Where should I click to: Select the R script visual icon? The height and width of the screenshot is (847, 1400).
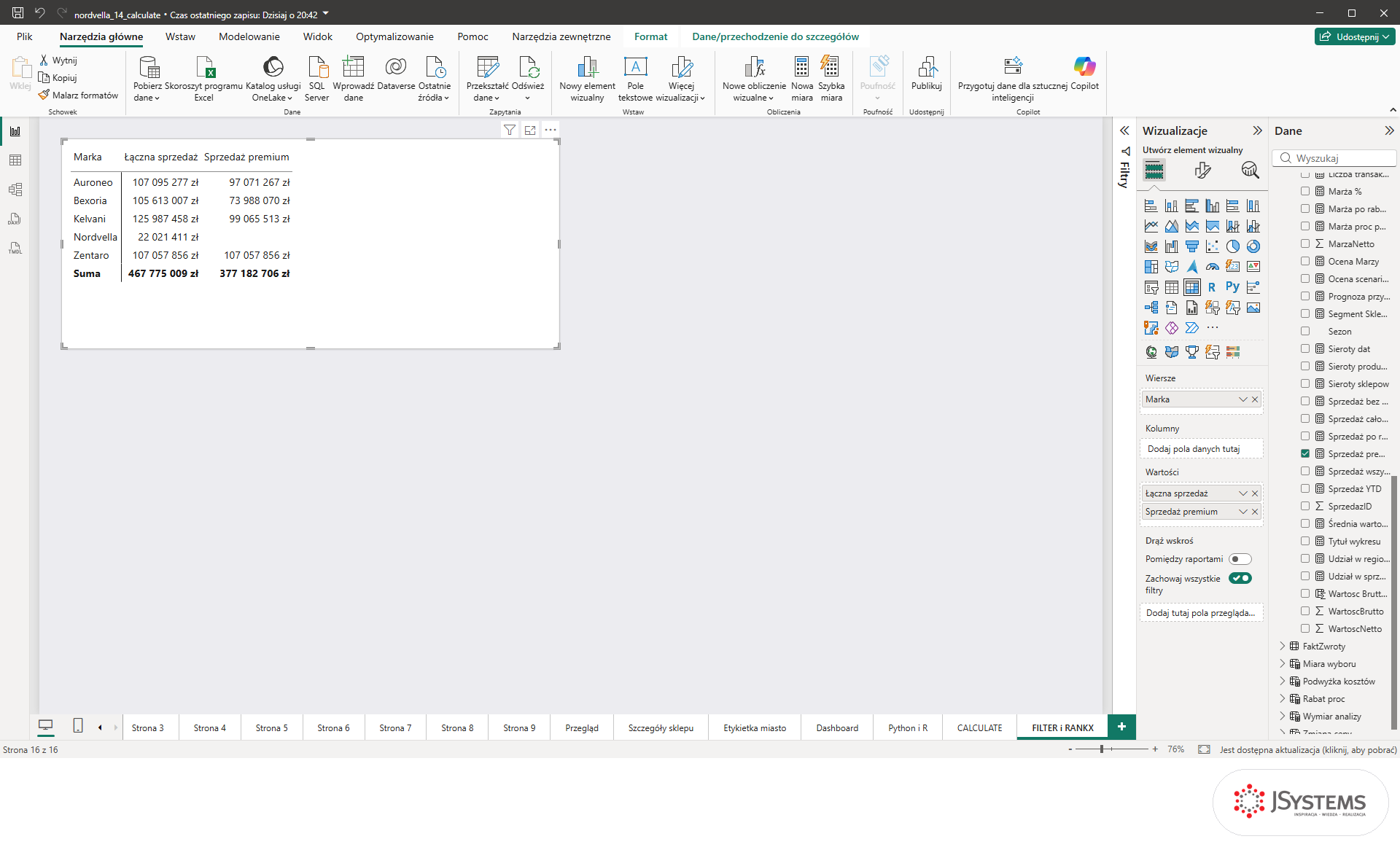pyautogui.click(x=1212, y=287)
